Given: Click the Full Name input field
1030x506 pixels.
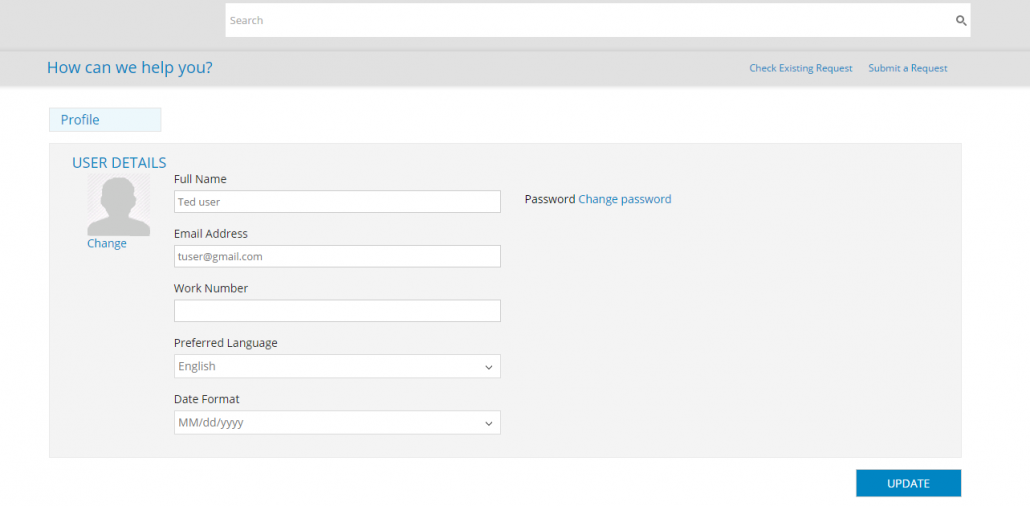Looking at the screenshot, I should tap(337, 202).
